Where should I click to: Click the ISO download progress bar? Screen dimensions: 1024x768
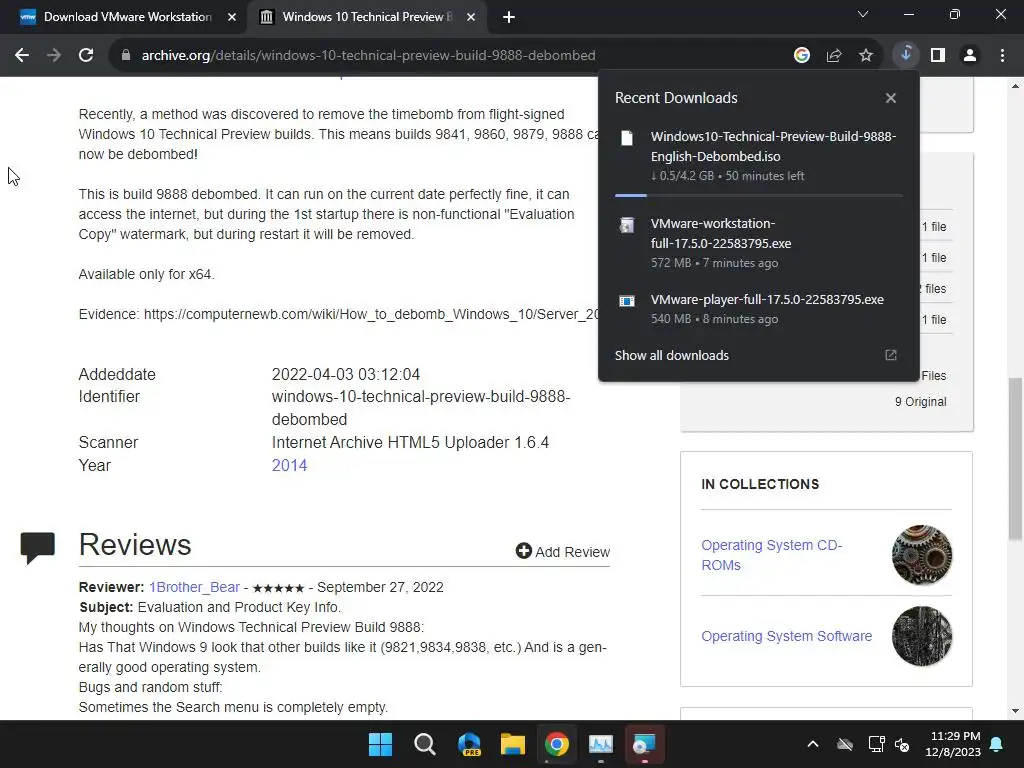[x=758, y=195]
